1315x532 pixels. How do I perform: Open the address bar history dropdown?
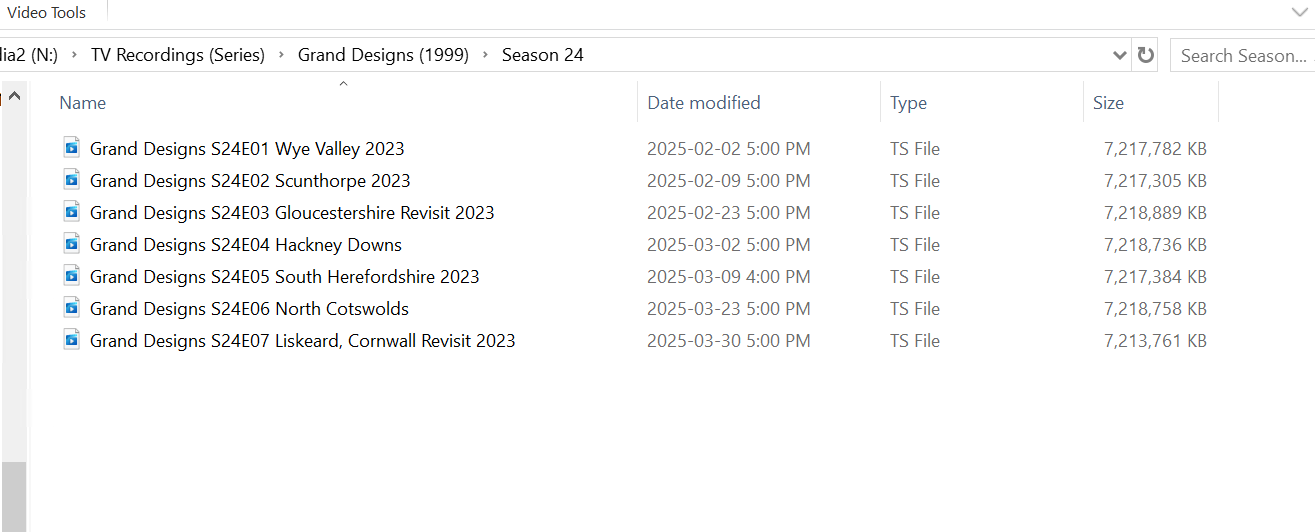(x=1120, y=56)
